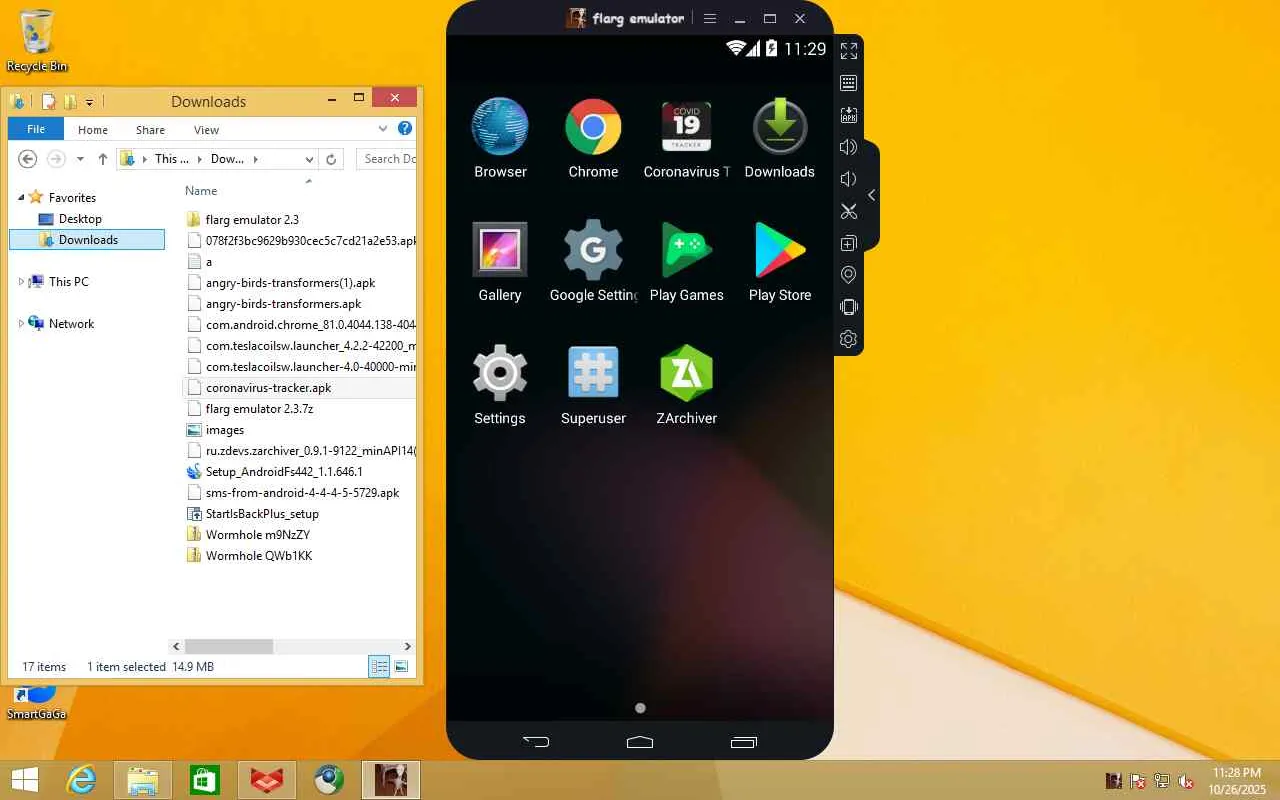Click the Properties icon in quick access toolbar
1280x800 pixels.
pyautogui.click(x=48, y=101)
